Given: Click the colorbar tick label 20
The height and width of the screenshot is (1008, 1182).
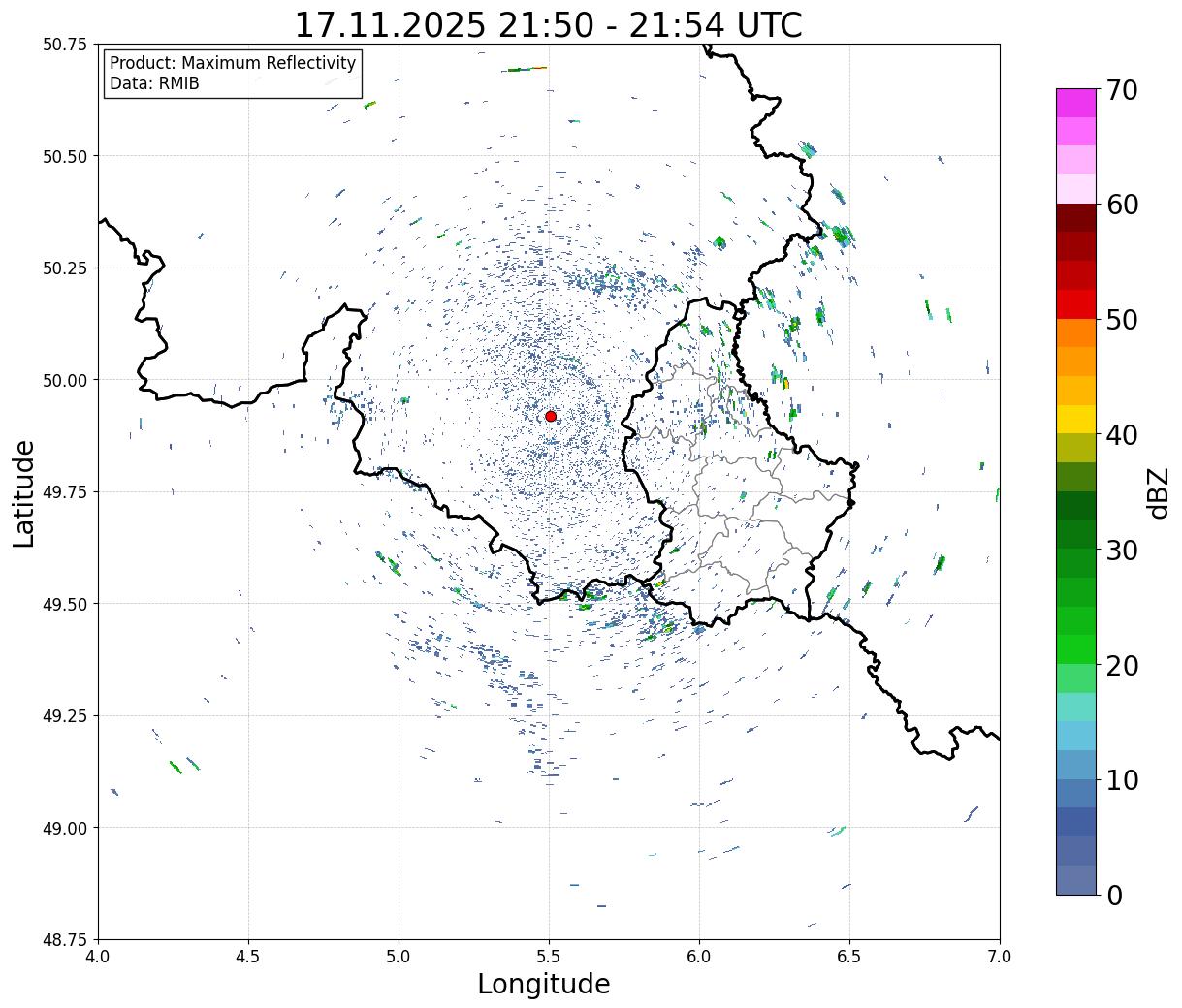Looking at the screenshot, I should [x=1123, y=666].
